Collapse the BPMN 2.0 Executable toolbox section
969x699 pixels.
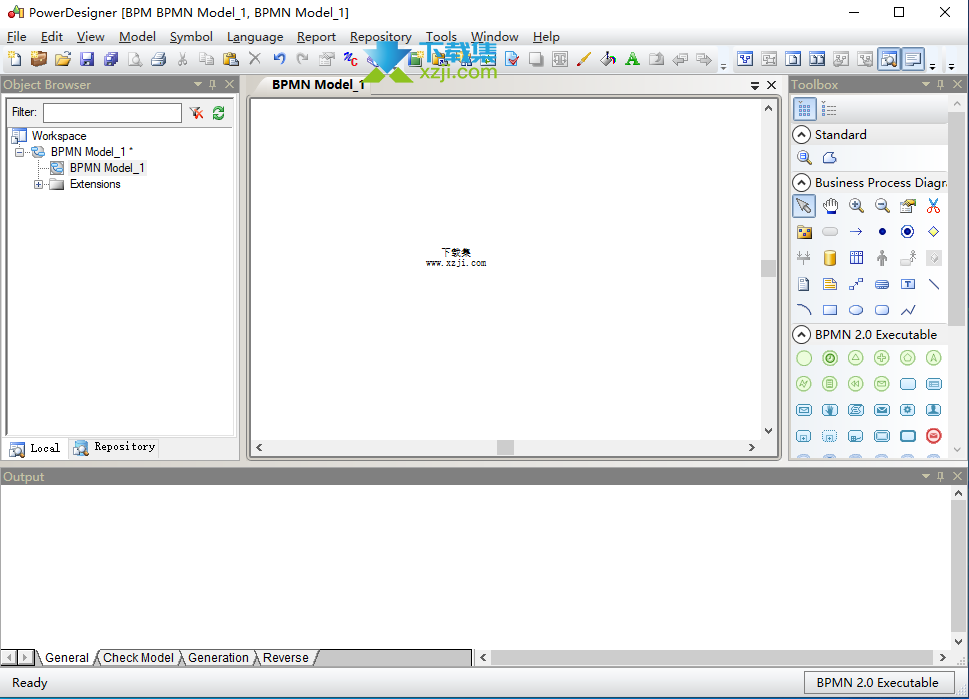pos(802,334)
